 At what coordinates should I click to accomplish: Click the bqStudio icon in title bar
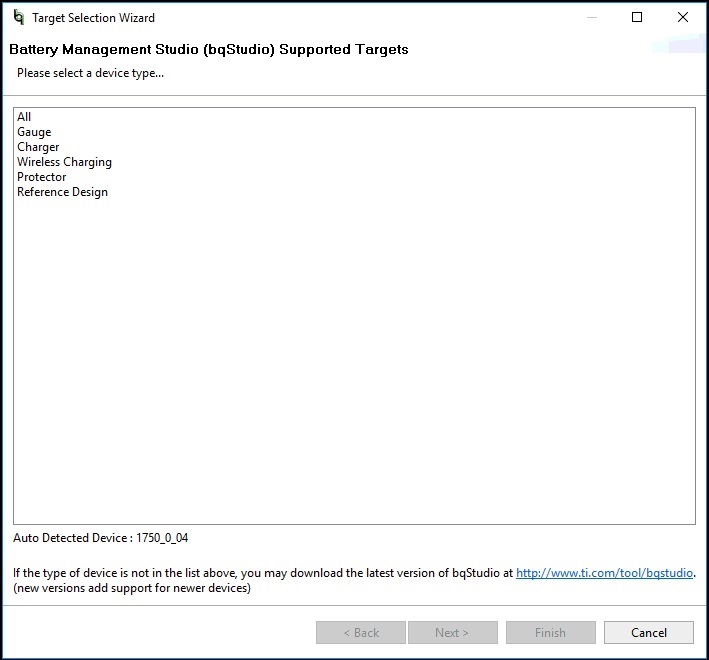point(19,17)
